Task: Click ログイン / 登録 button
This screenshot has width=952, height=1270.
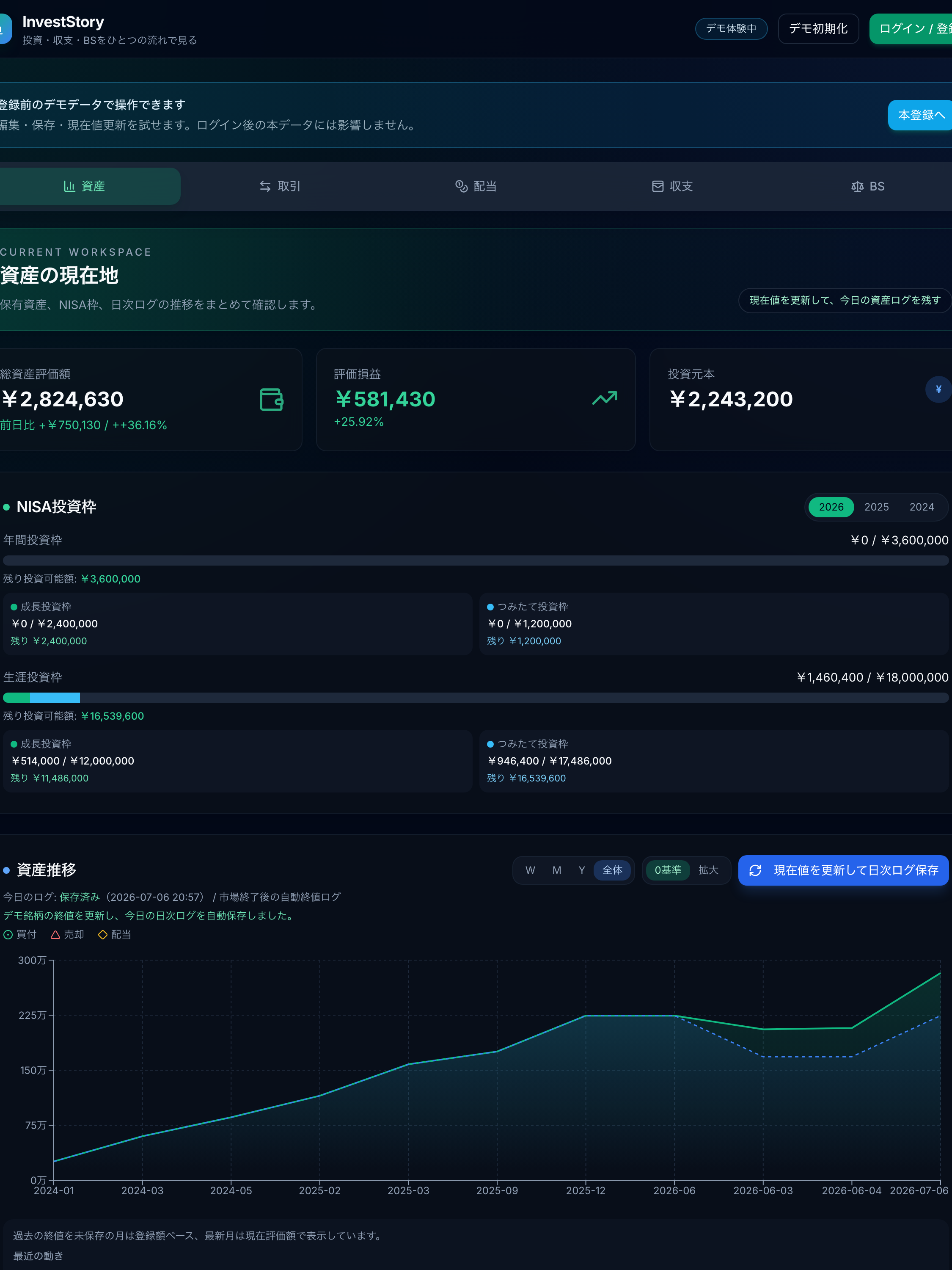Action: click(911, 29)
